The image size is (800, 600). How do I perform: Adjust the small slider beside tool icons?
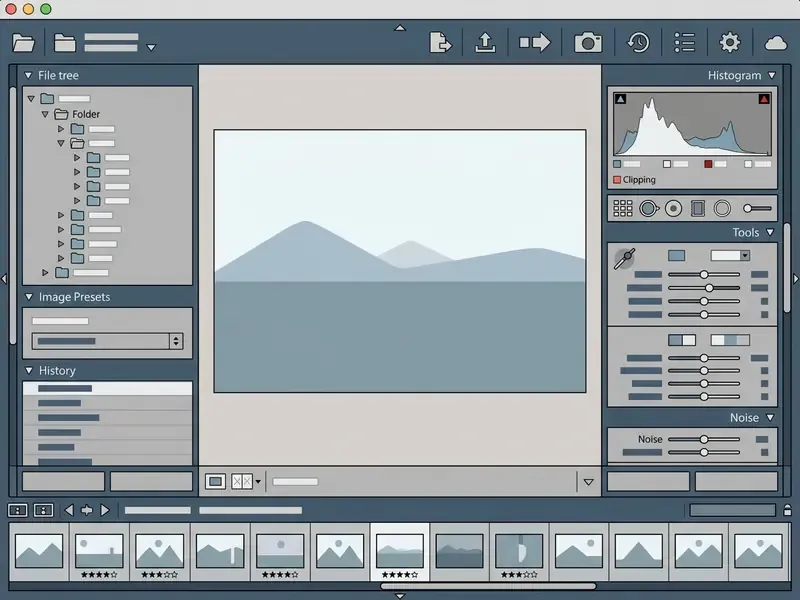757,208
